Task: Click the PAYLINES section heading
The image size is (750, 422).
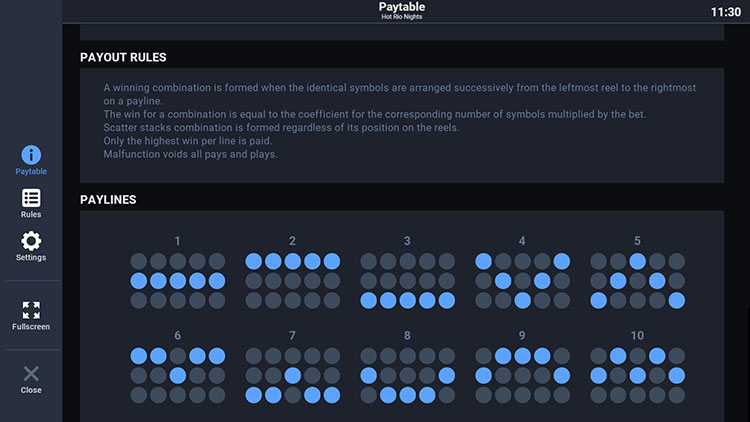Action: click(108, 200)
